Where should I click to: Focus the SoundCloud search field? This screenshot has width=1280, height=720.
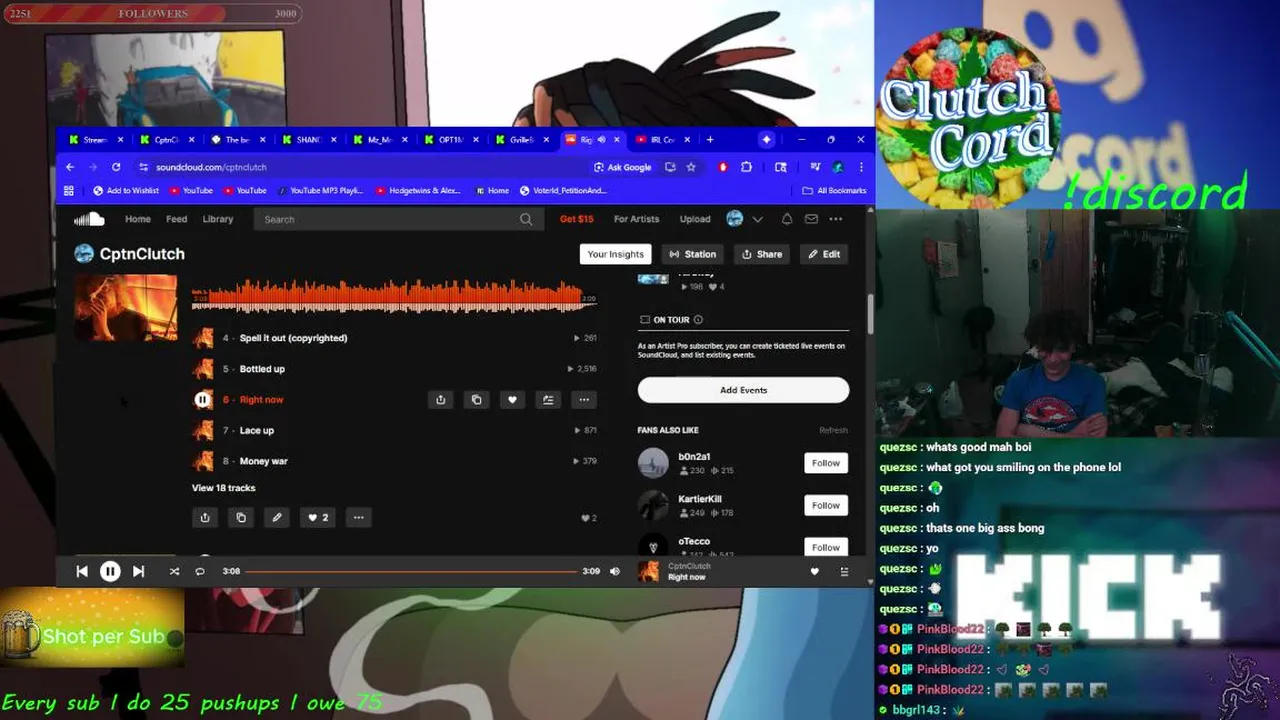[x=397, y=219]
